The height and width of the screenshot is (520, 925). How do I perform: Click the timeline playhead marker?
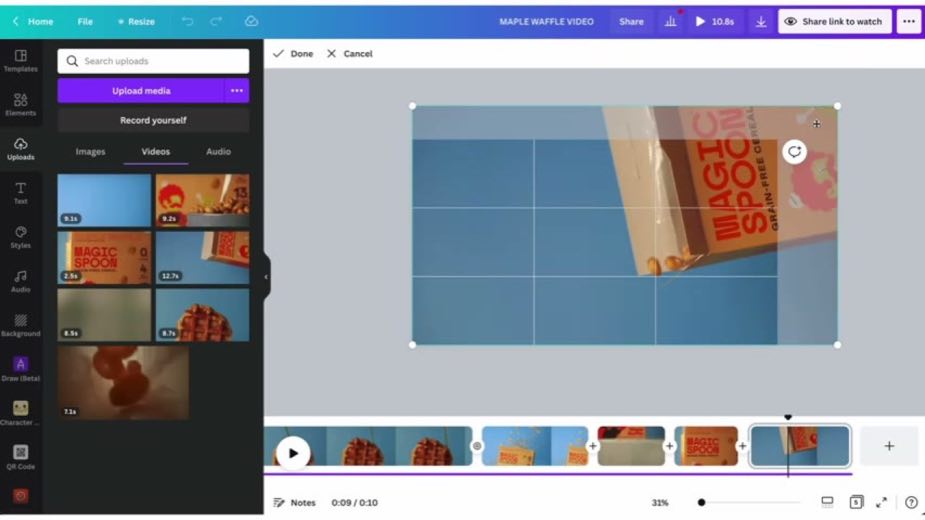[x=788, y=417]
